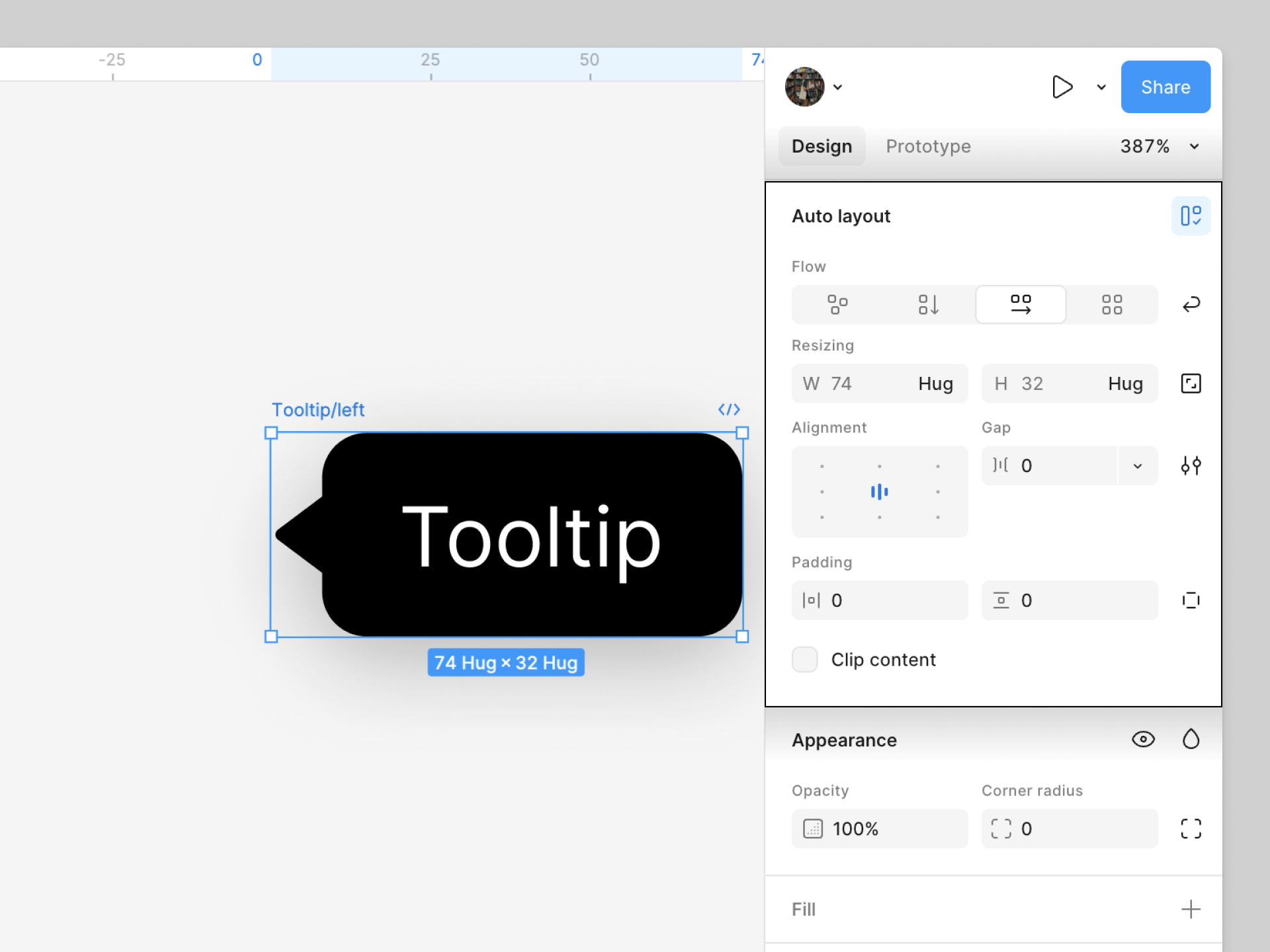Add a fill with plus button
This screenshot has height=952, width=1270.
1191,909
